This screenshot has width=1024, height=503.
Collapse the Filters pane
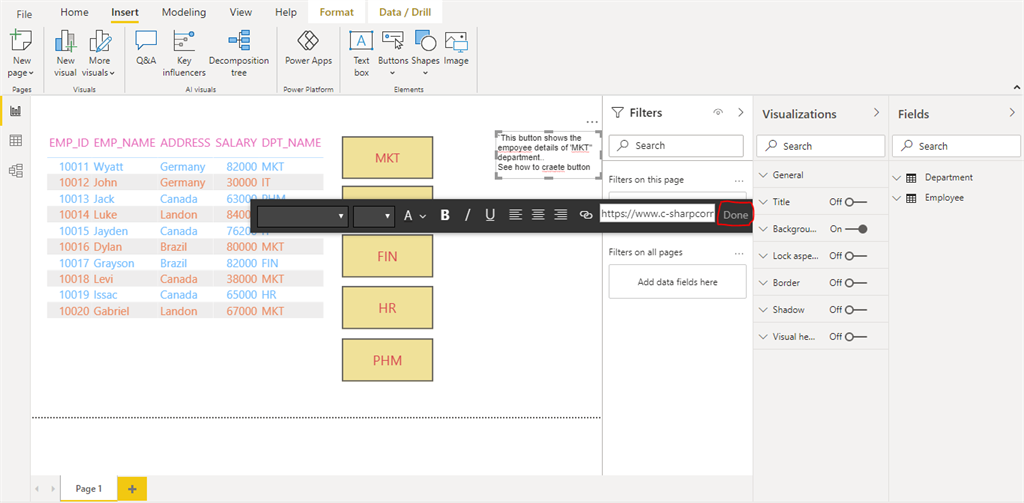[741, 112]
